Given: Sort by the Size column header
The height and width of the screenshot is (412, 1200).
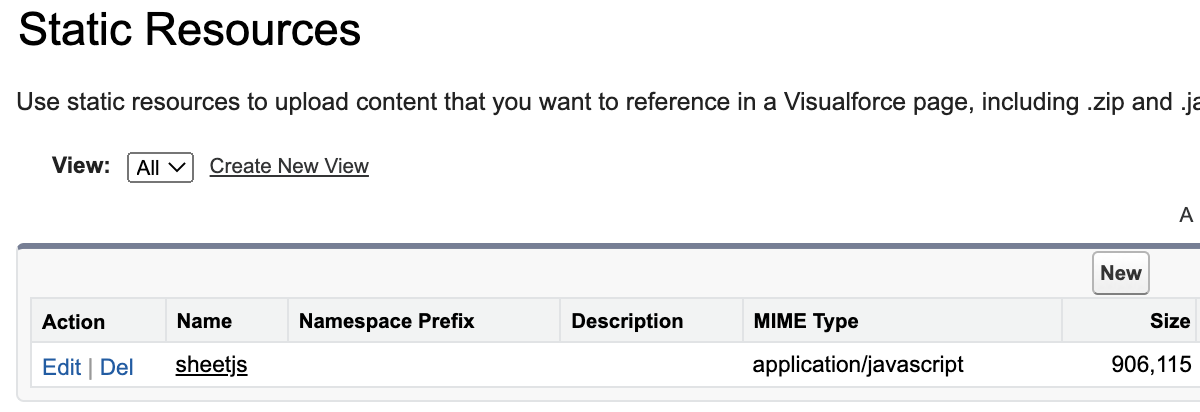Looking at the screenshot, I should 1169,321.
